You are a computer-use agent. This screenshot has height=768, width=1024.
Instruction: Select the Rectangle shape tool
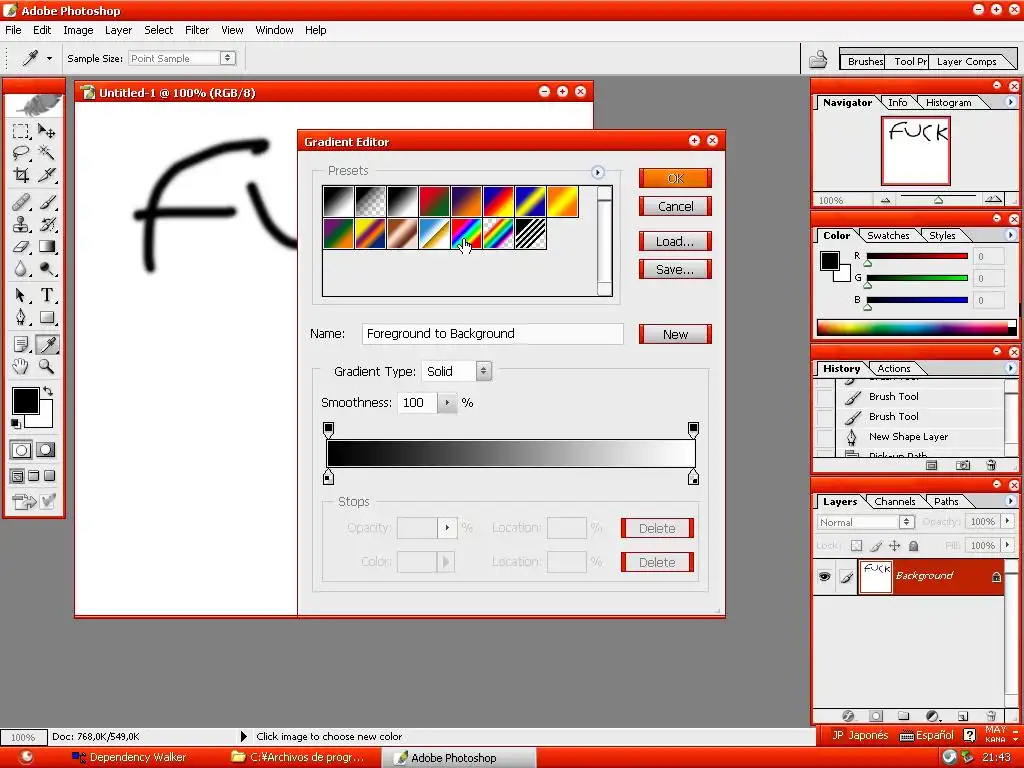[46, 317]
